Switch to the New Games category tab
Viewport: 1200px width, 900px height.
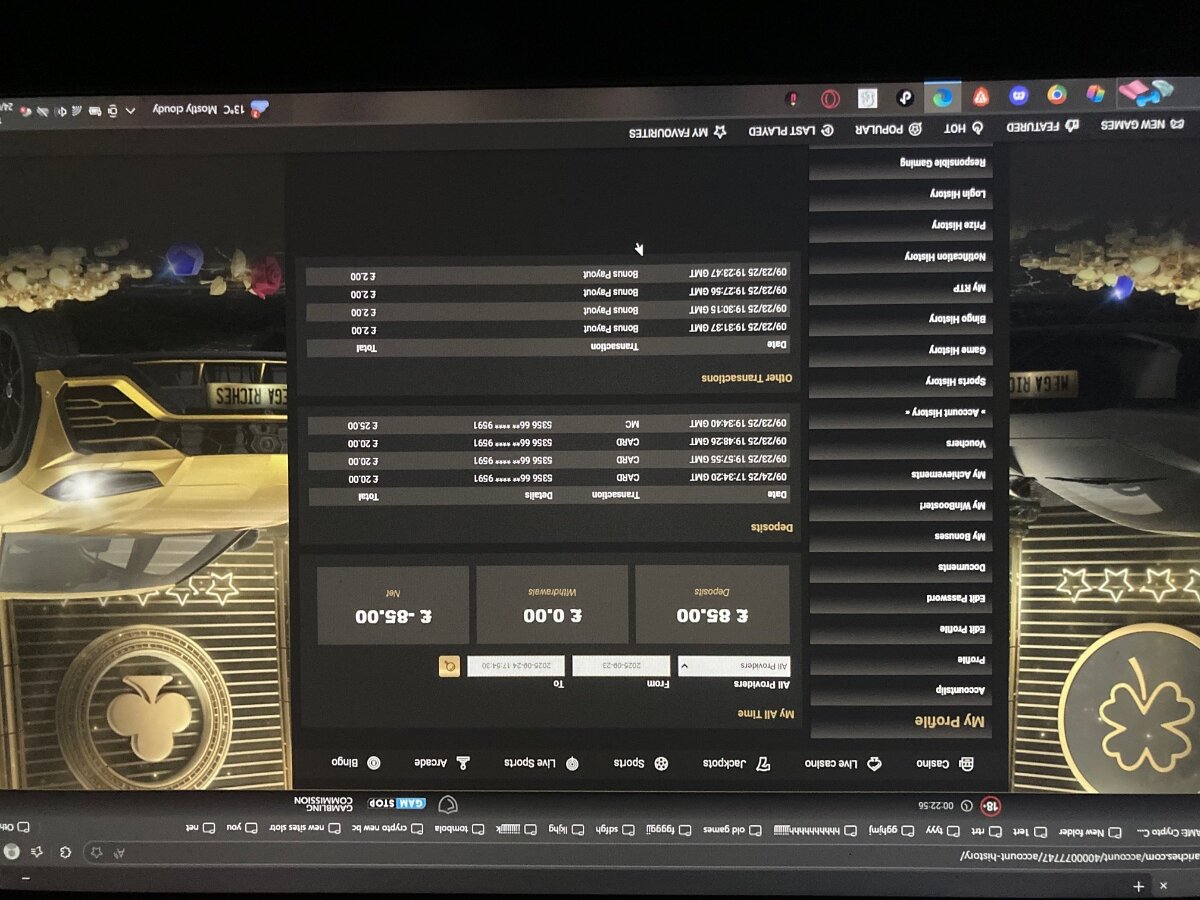[1140, 126]
